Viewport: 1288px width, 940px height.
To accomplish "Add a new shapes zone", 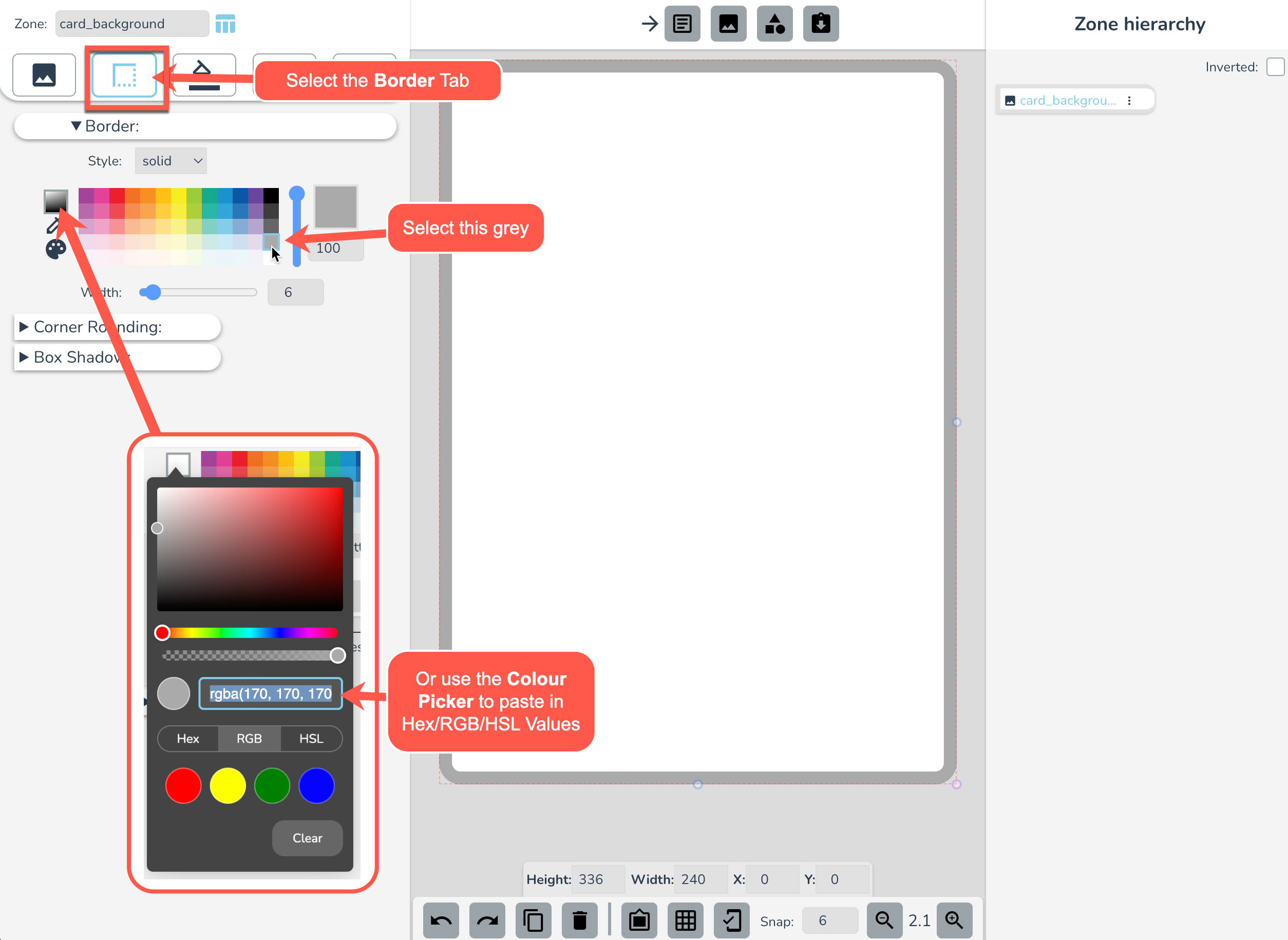I will pyautogui.click(x=775, y=24).
